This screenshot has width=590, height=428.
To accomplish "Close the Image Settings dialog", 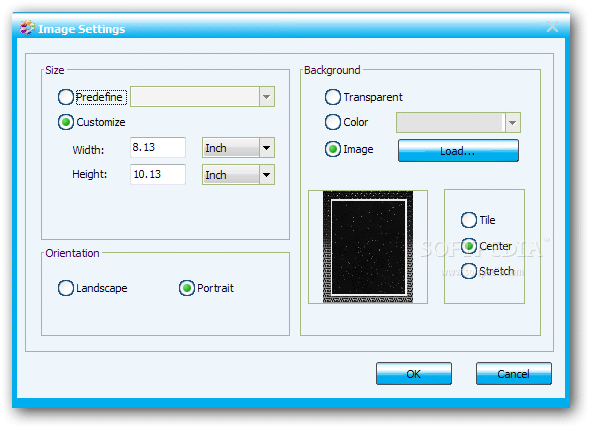I will coord(552,27).
